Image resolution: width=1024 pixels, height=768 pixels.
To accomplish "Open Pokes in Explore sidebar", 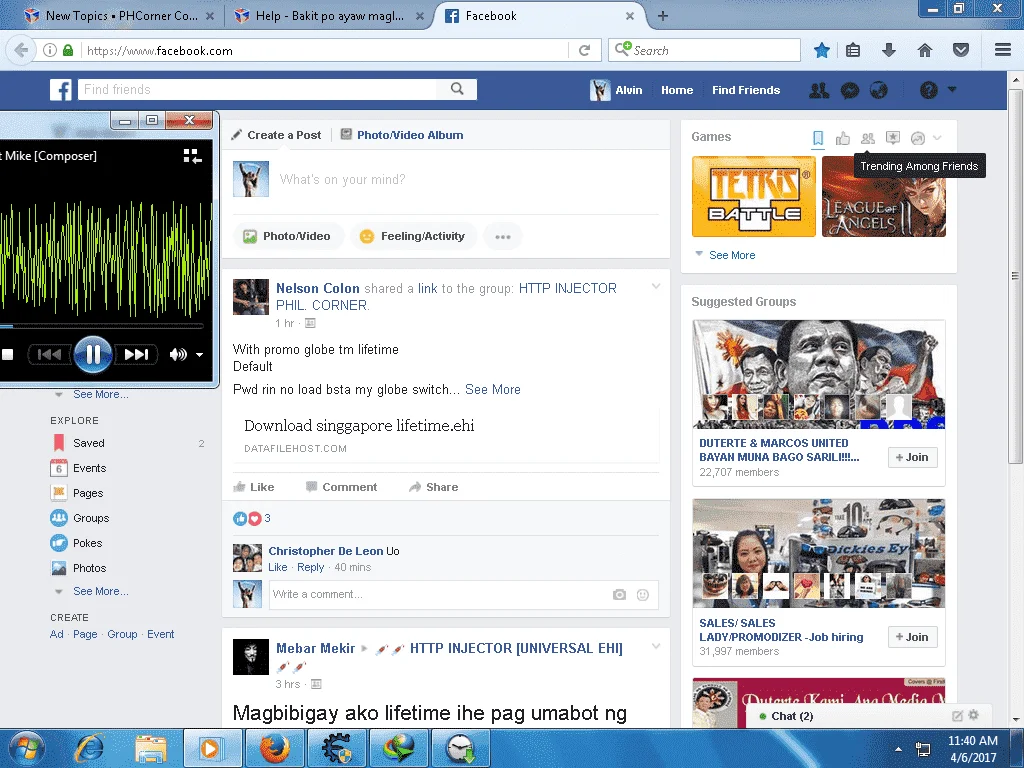I will pyautogui.click(x=88, y=543).
